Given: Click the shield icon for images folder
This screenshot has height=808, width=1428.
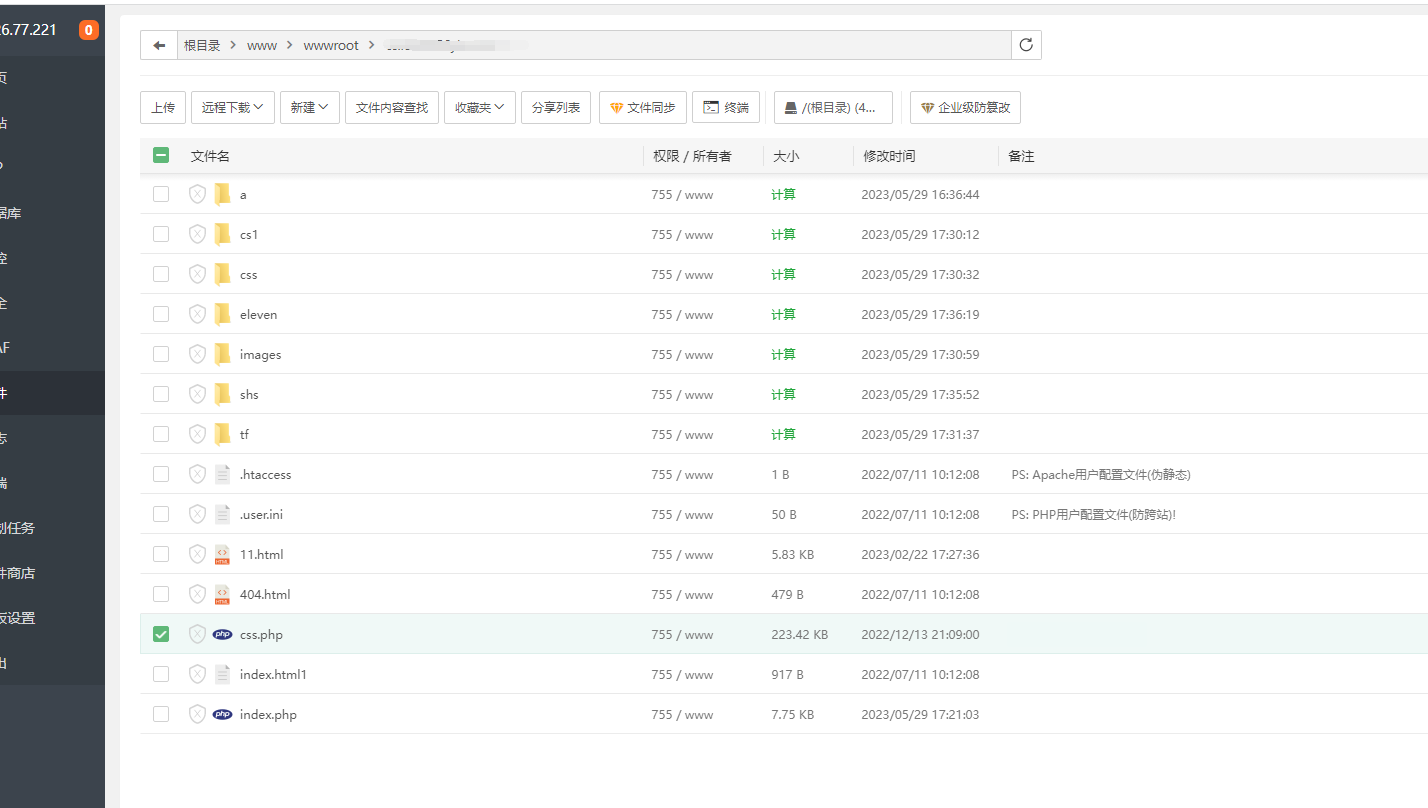Looking at the screenshot, I should coord(197,354).
